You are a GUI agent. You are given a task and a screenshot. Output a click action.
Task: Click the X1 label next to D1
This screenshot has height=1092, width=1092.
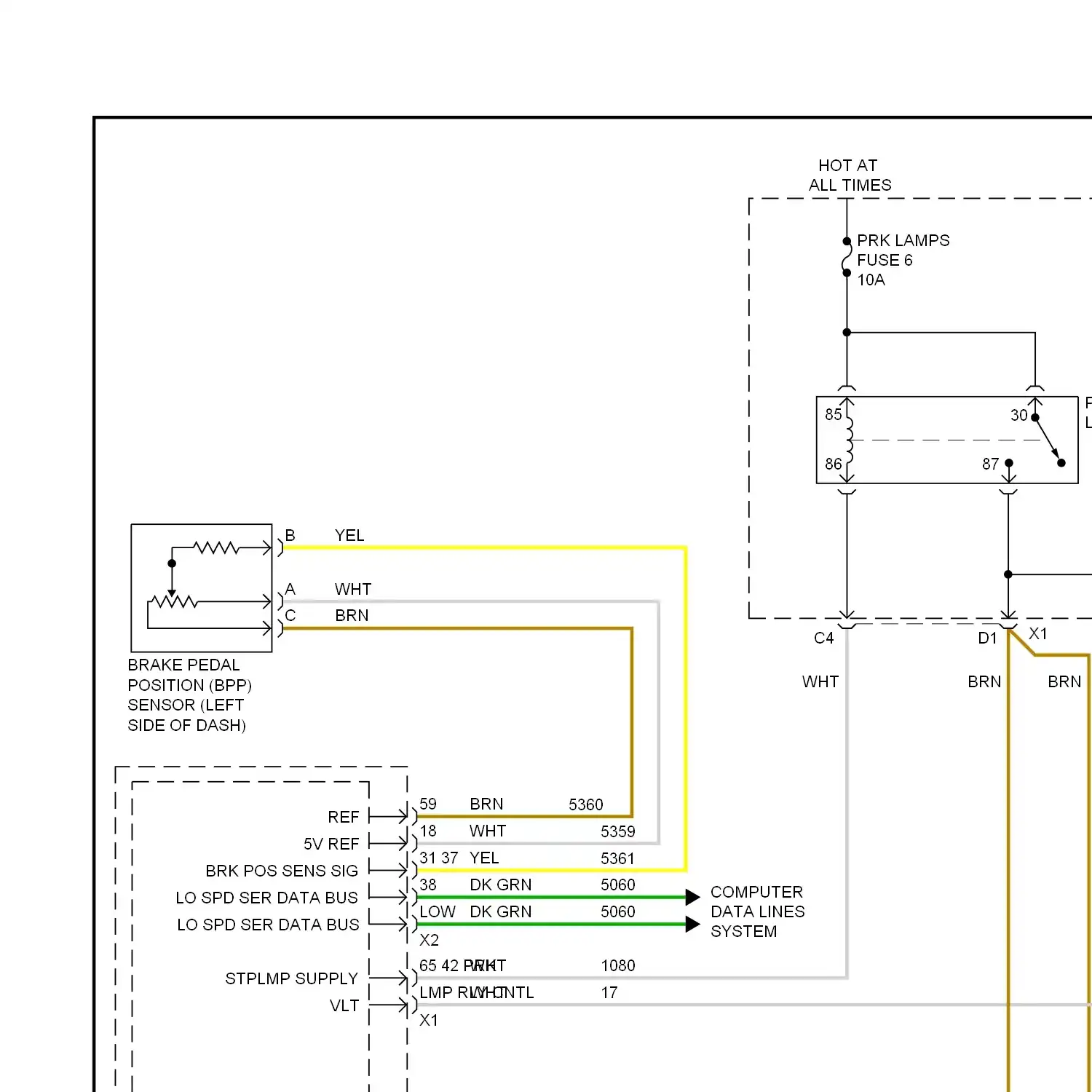coord(1038,634)
